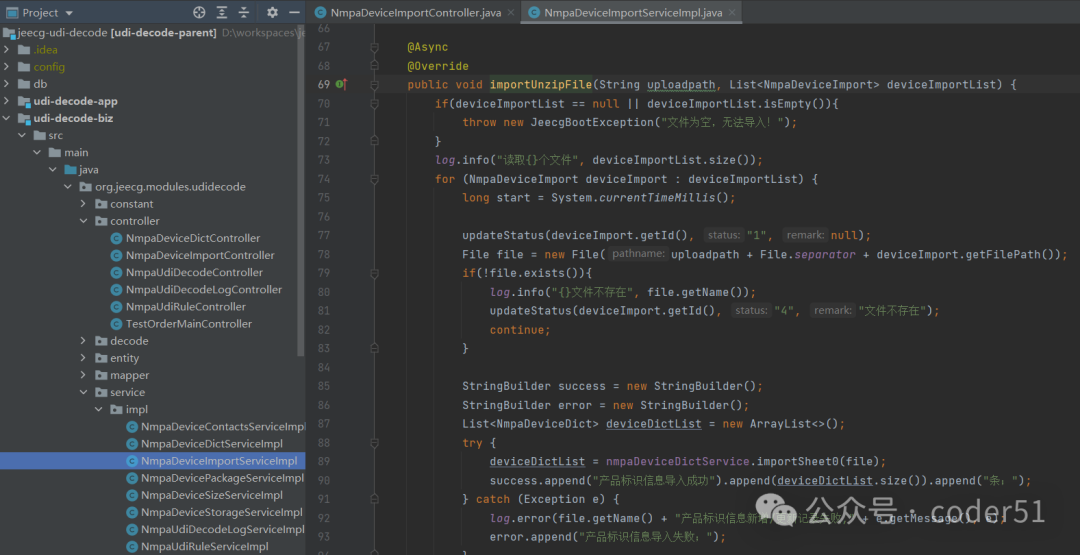Screen dimensions: 1080x555
Task: Click the currentTimeMillis call on line 75
Action: pyautogui.click(x=657, y=198)
